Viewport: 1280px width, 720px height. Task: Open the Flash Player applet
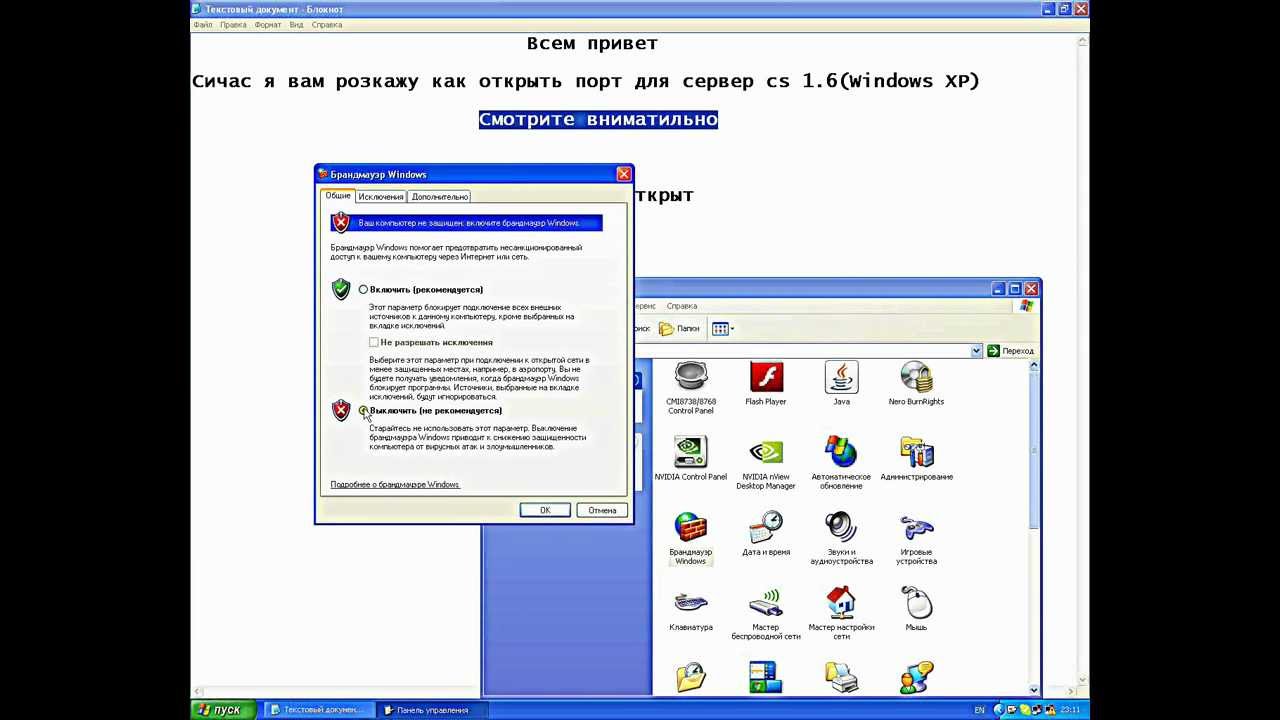tap(766, 384)
